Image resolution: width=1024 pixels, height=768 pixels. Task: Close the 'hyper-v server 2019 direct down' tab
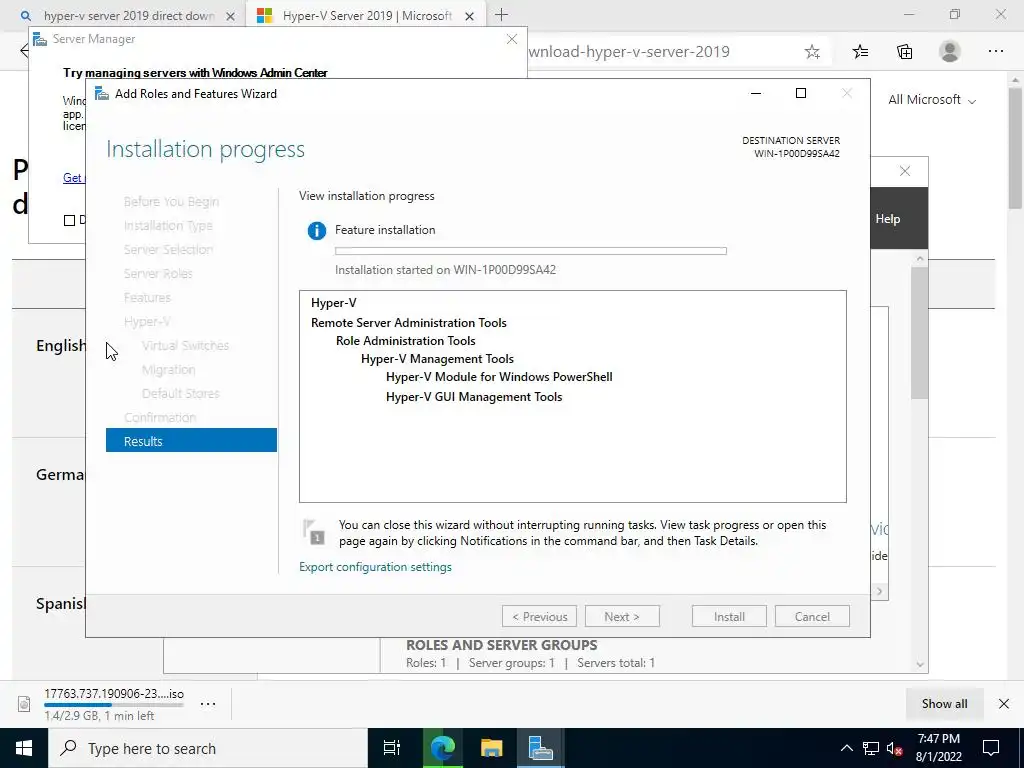tap(230, 16)
